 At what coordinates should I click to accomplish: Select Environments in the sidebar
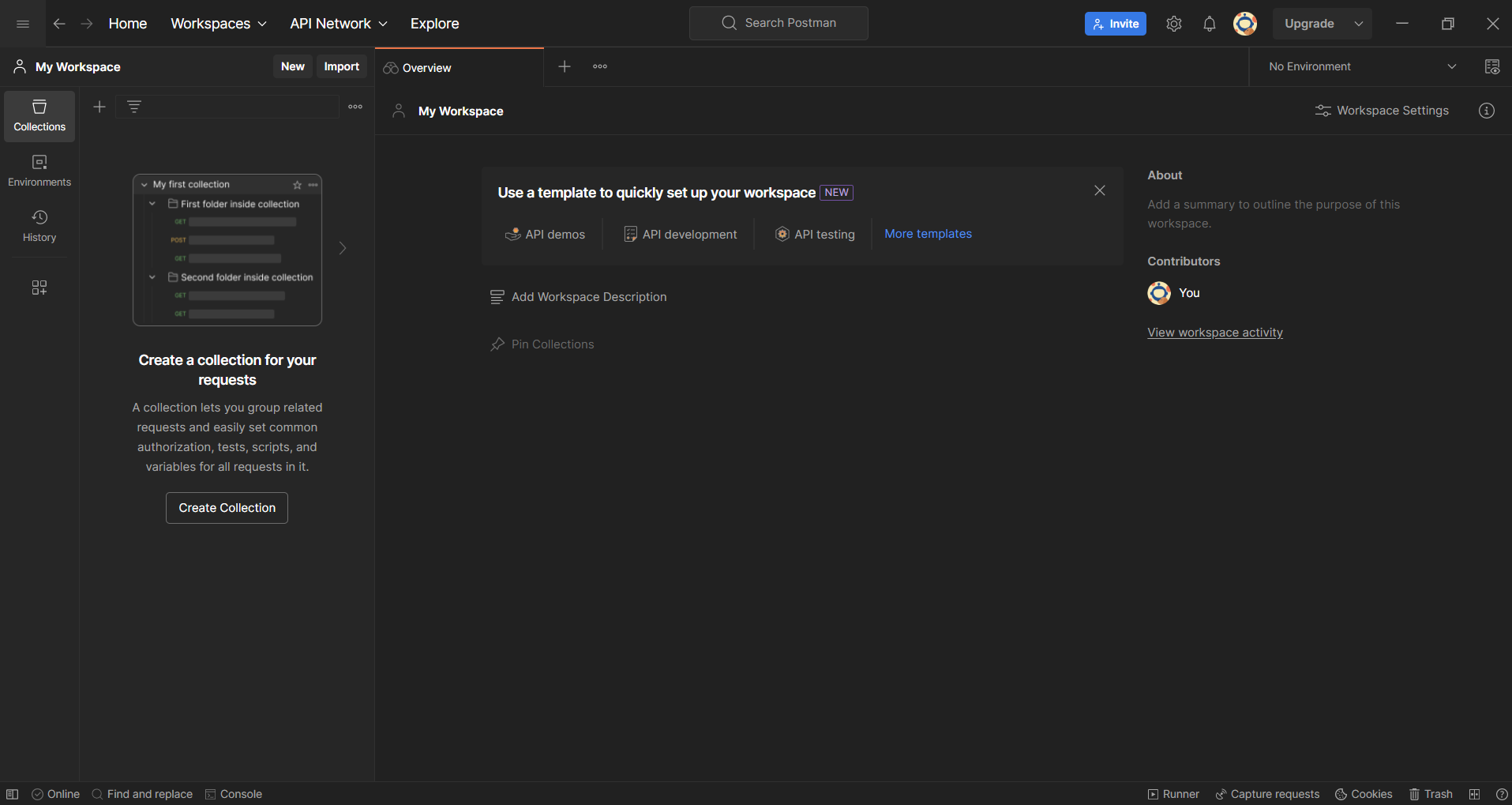click(39, 171)
